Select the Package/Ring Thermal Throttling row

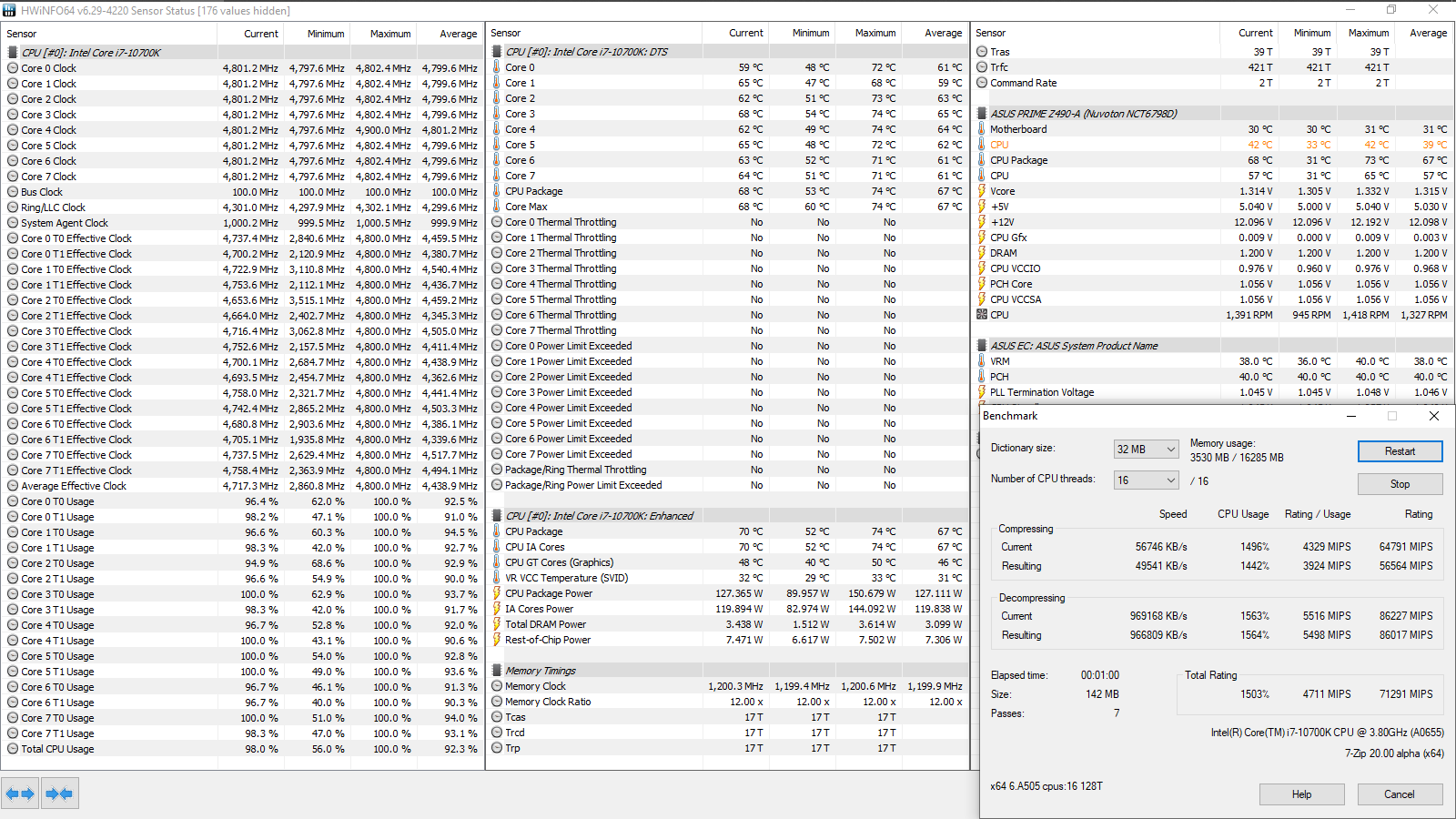(x=727, y=470)
